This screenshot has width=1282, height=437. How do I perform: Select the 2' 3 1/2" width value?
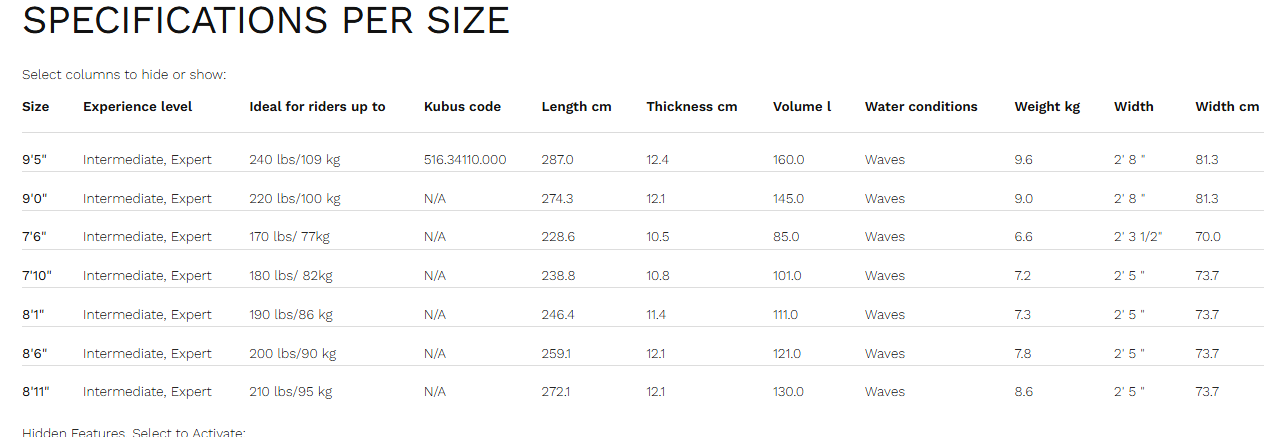(1150, 237)
